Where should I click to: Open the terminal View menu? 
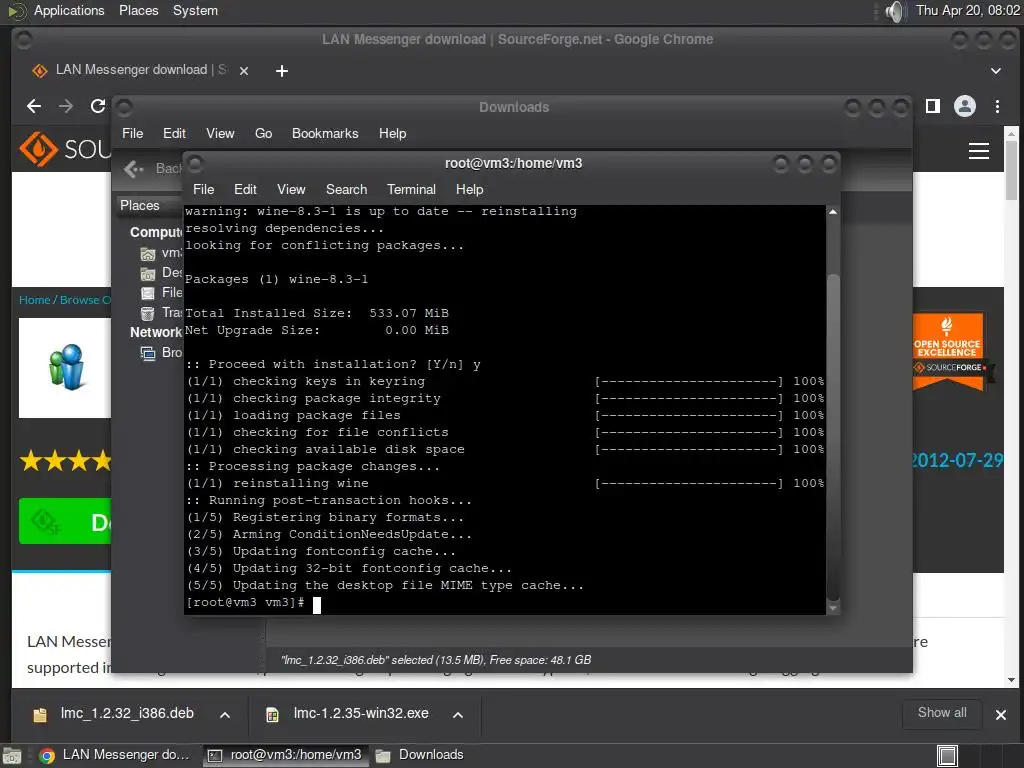pos(291,189)
